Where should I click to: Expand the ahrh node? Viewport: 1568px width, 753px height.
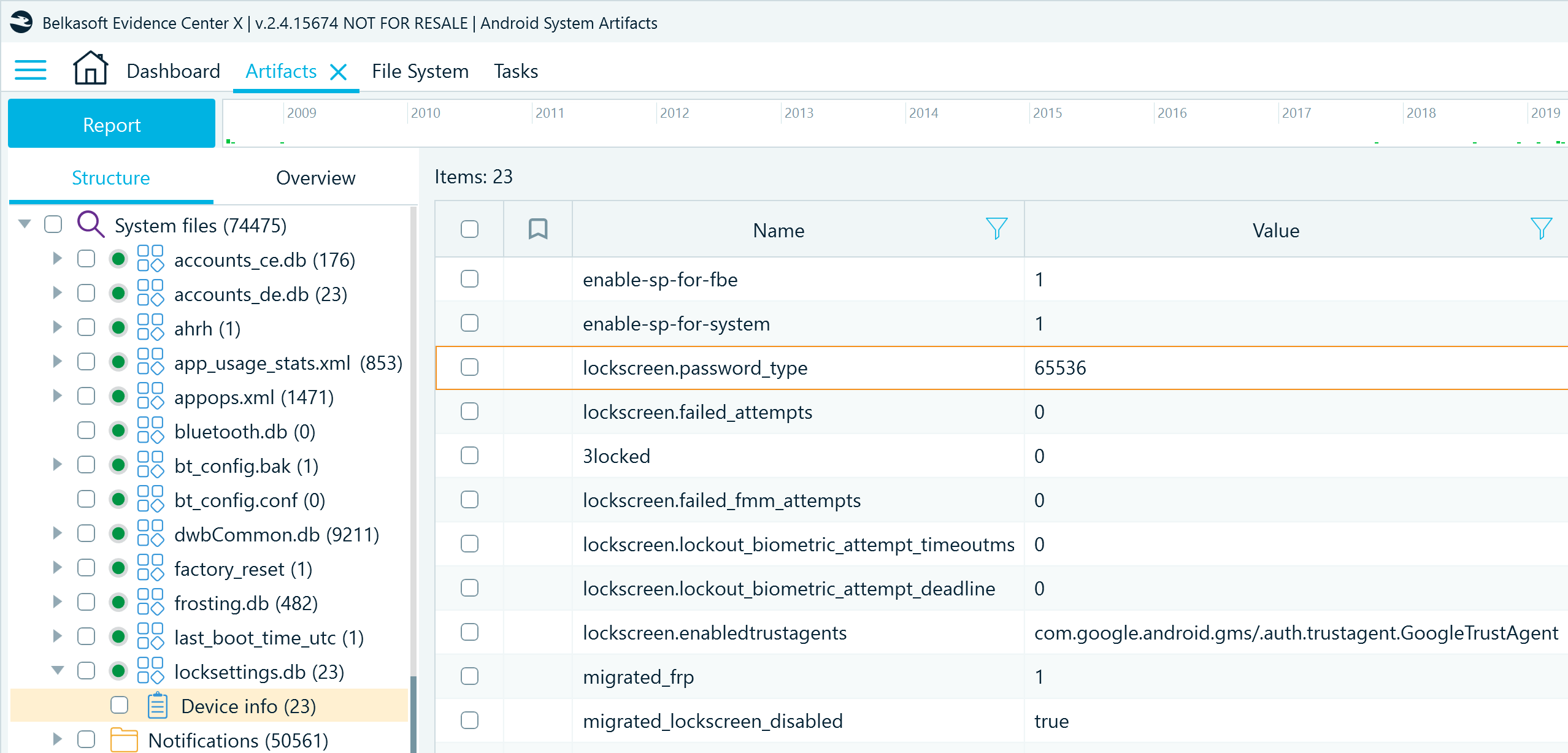(x=58, y=327)
